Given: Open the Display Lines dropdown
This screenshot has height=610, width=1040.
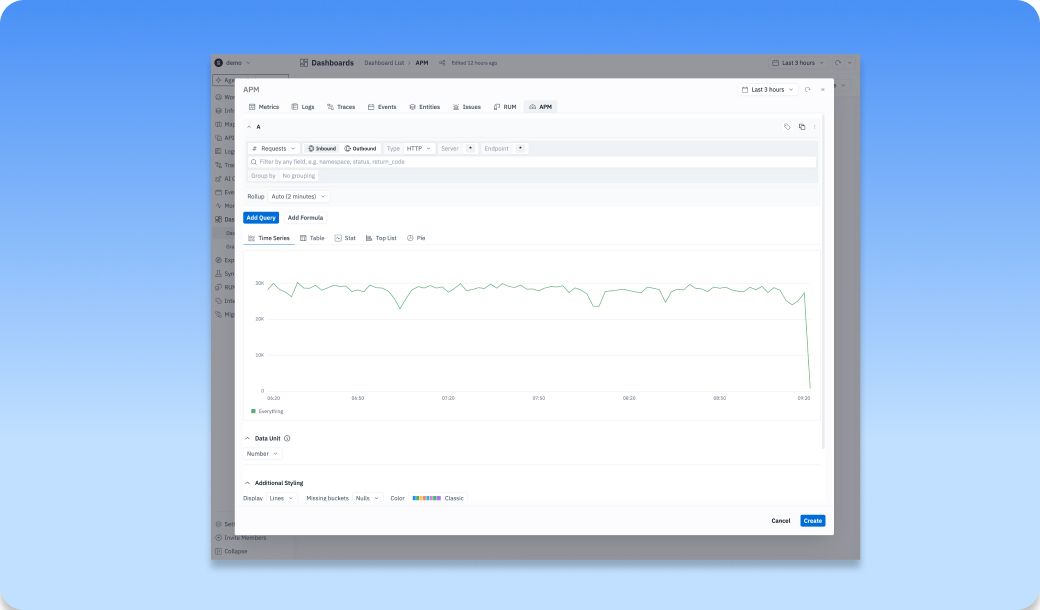Looking at the screenshot, I should (281, 498).
